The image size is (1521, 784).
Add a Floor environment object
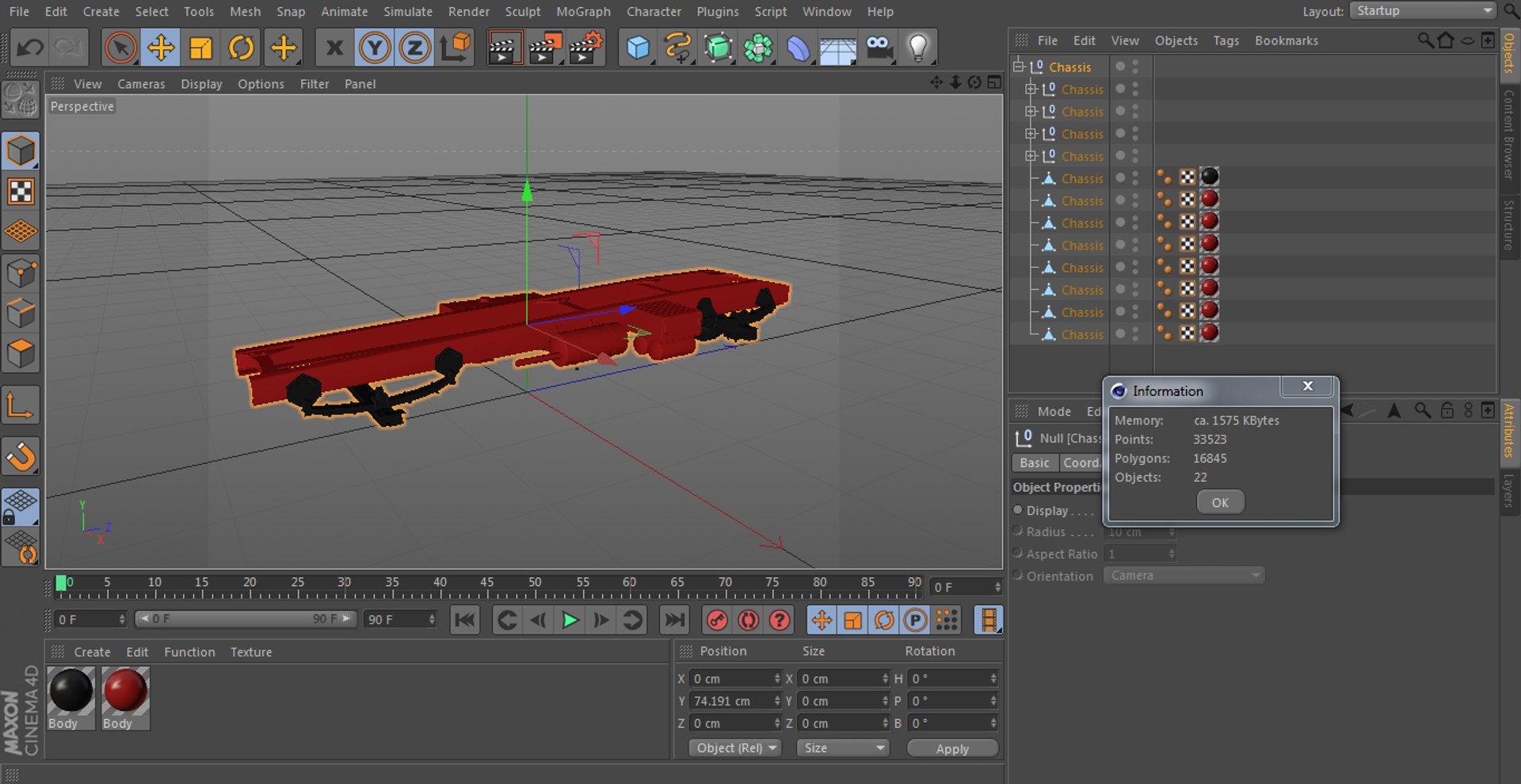838,48
